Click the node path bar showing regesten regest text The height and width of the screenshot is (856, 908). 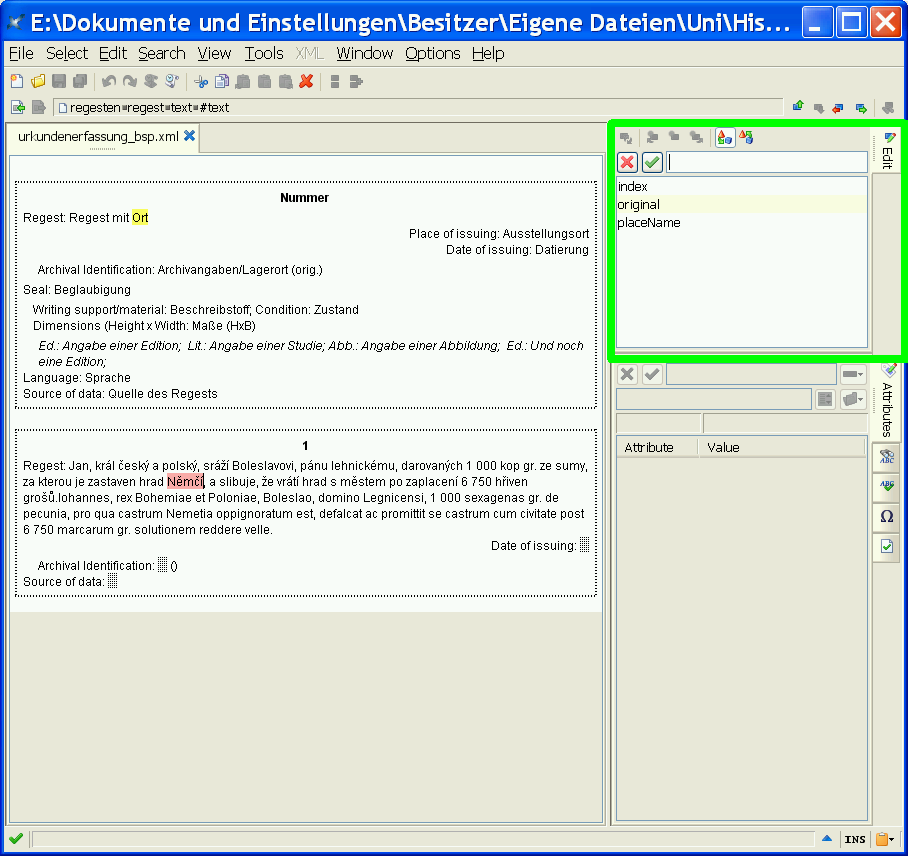pos(418,107)
